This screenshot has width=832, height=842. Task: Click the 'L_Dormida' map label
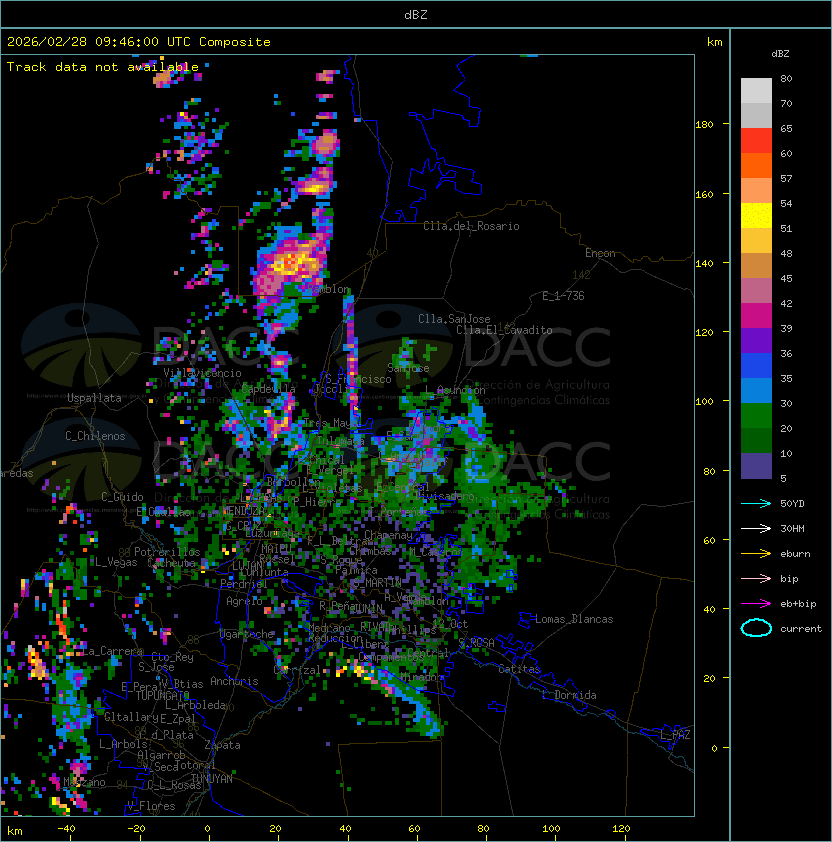pyautogui.click(x=569, y=695)
